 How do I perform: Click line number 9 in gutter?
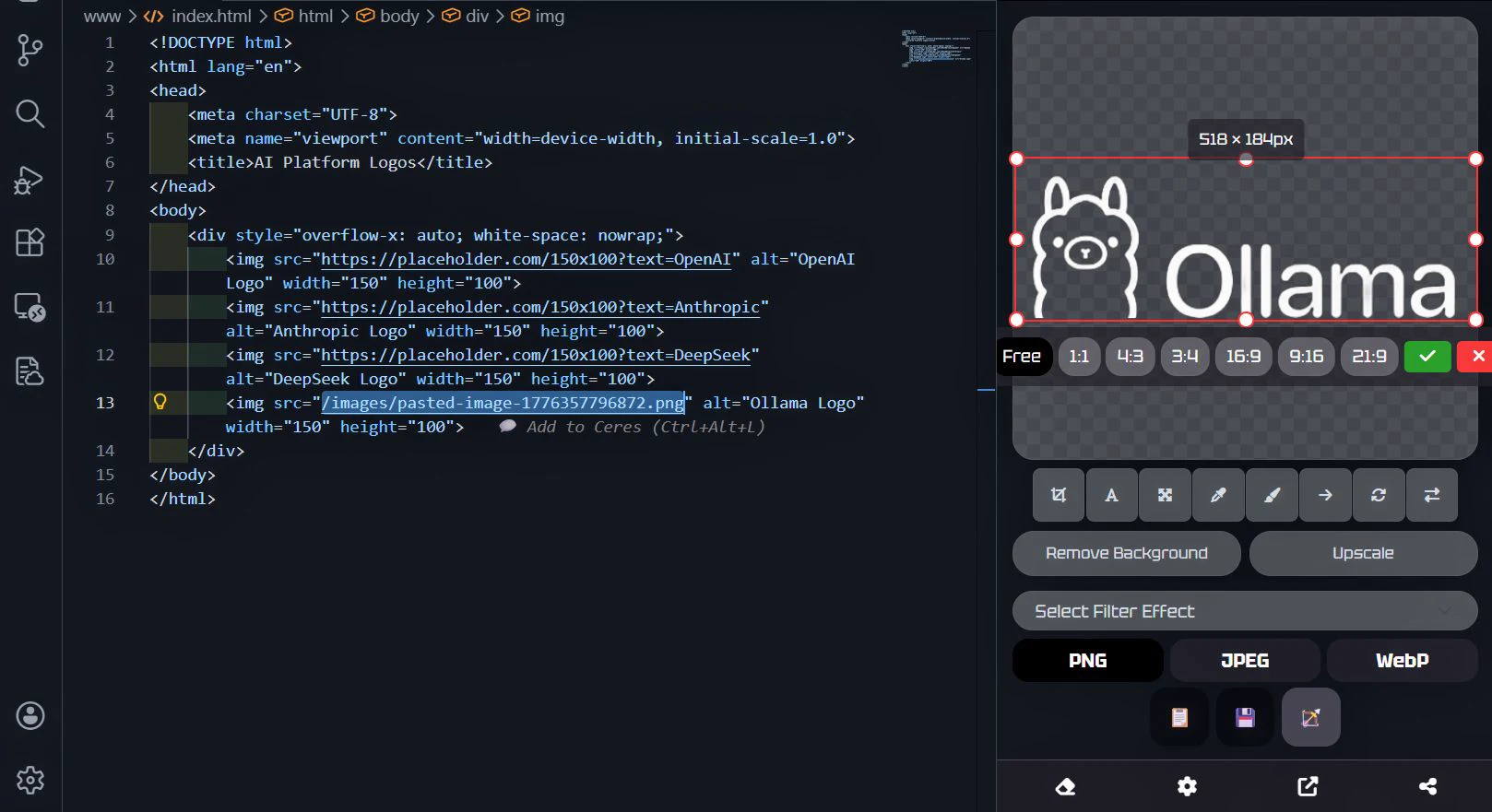[x=110, y=235]
